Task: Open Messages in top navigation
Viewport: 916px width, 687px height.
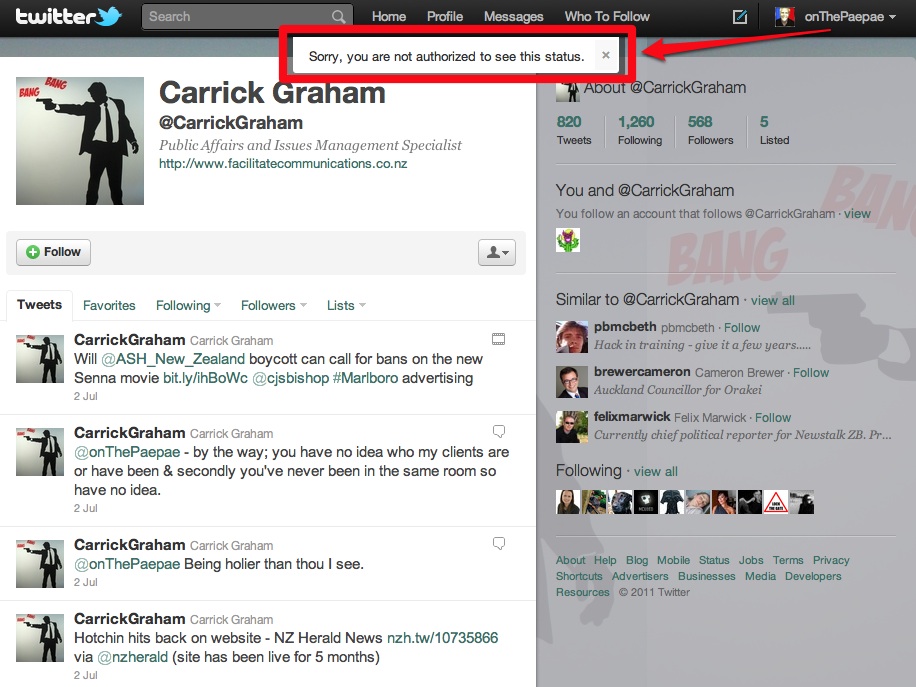Action: pos(513,17)
